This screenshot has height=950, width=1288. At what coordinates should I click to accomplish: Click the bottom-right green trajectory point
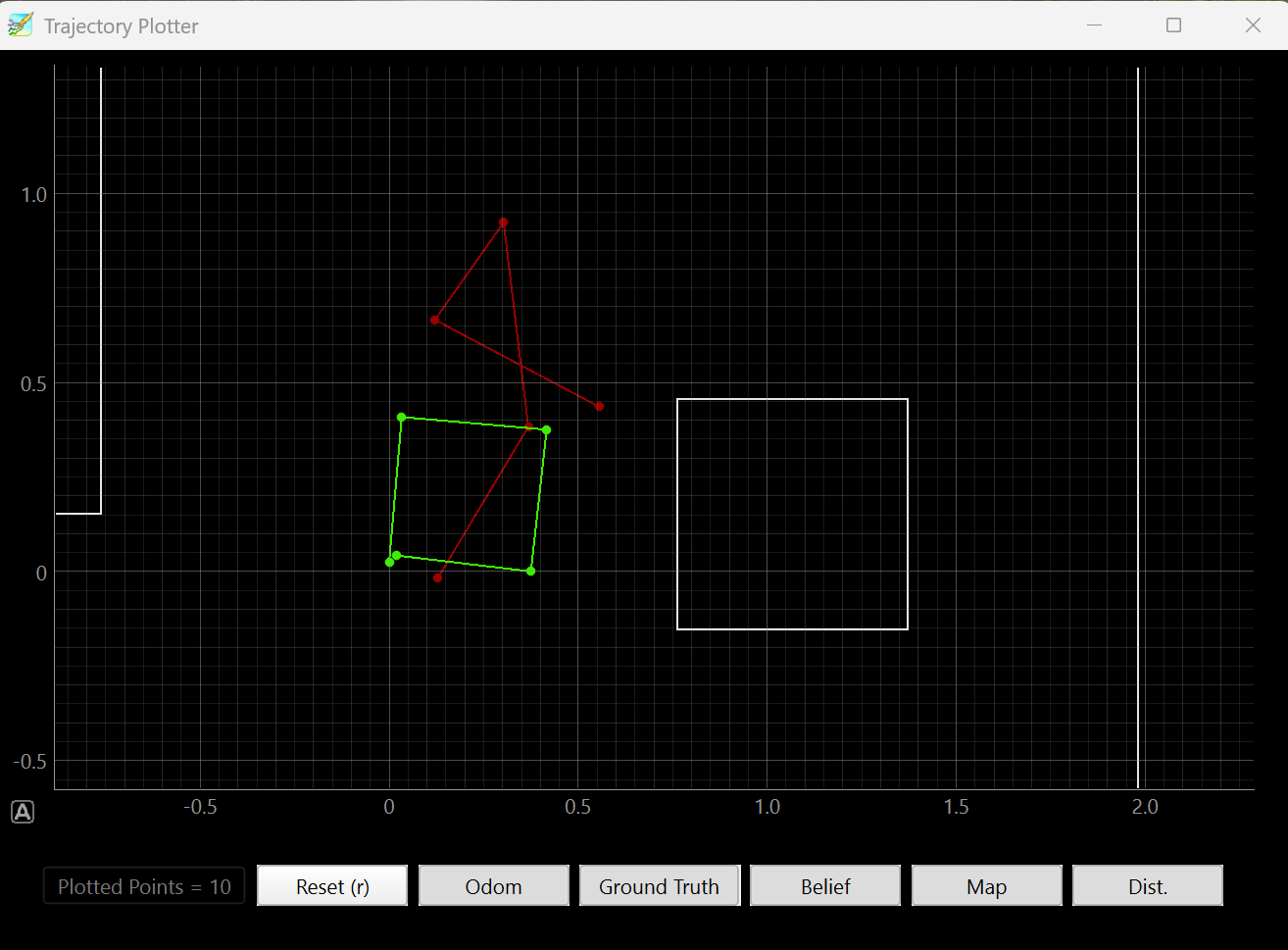click(x=530, y=571)
